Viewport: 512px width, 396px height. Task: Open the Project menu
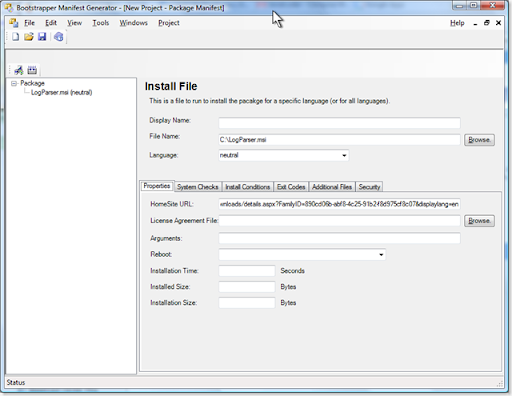tap(169, 23)
